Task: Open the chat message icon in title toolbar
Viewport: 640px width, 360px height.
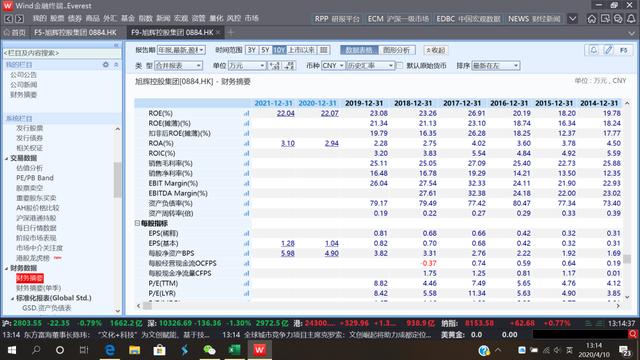Action: point(618,19)
